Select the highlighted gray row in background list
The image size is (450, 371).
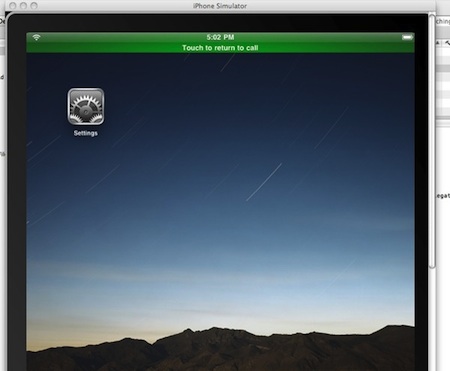(x=443, y=68)
